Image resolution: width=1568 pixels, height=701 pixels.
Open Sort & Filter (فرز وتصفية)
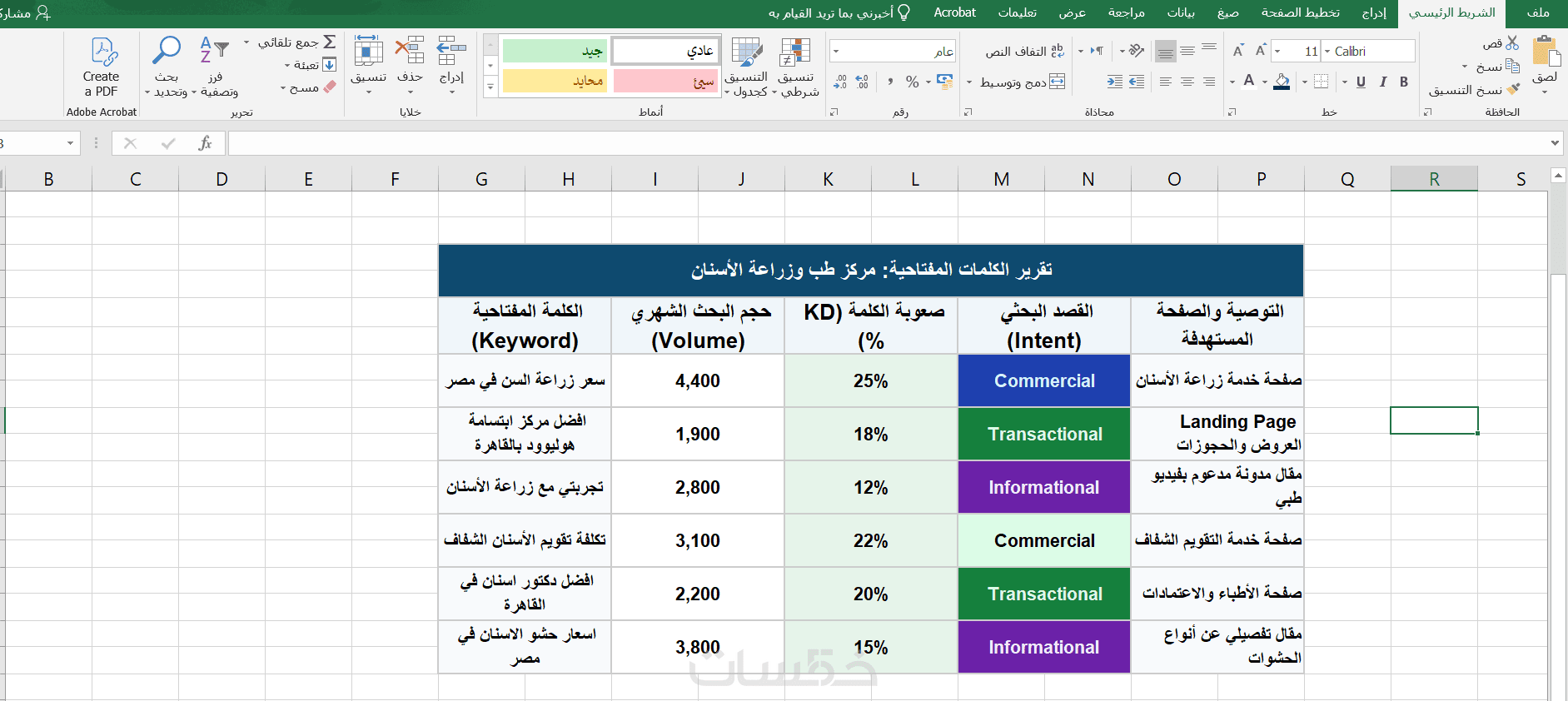217,67
